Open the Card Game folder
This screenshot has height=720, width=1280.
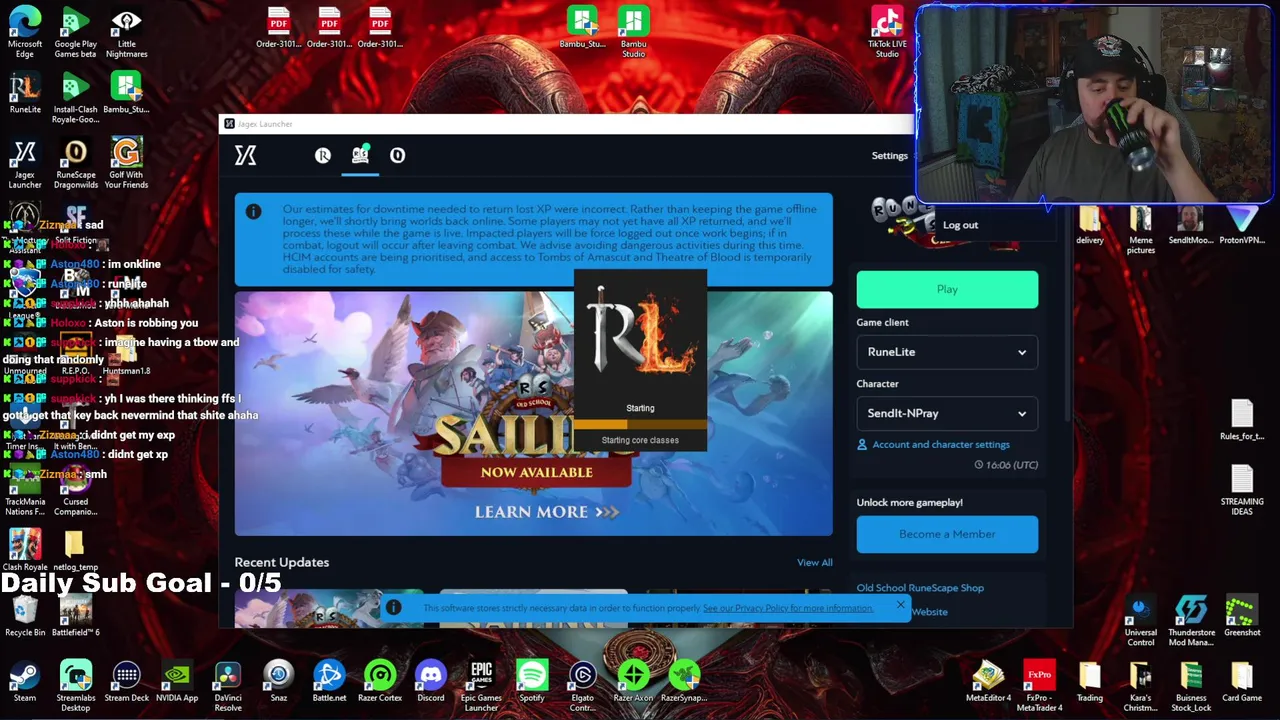(1242, 682)
